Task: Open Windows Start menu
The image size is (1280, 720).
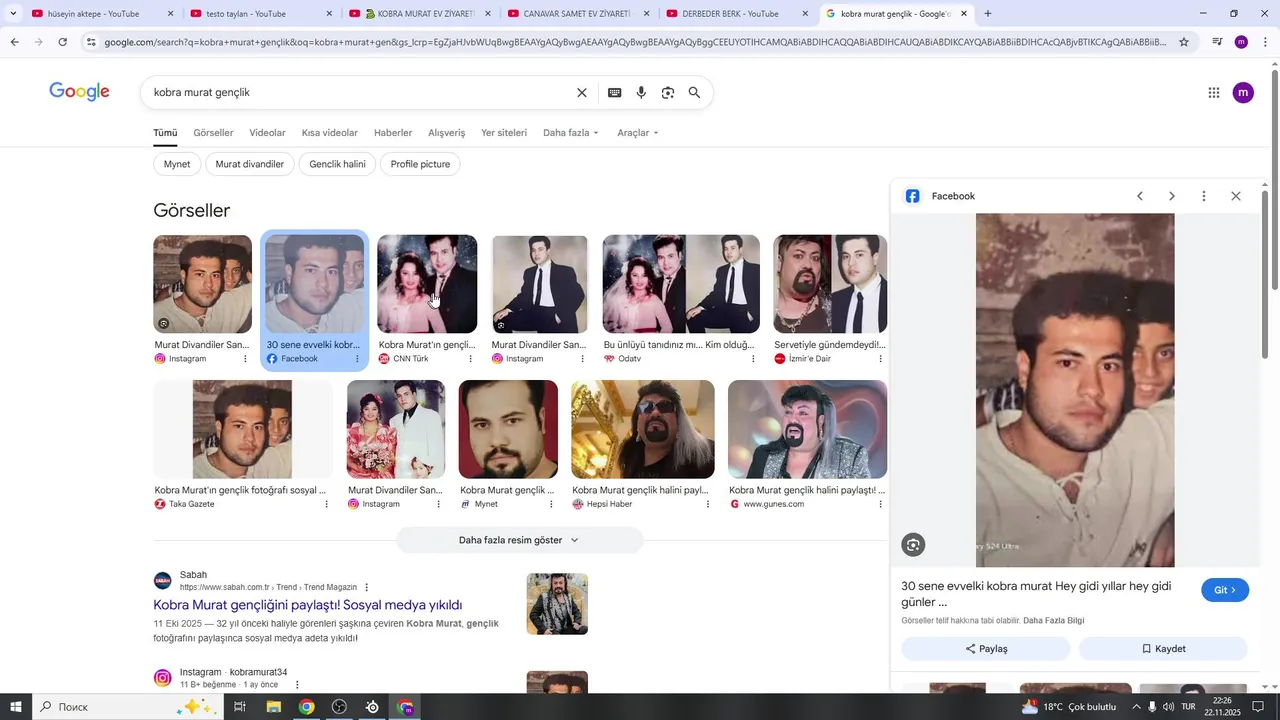Action: 15,707
